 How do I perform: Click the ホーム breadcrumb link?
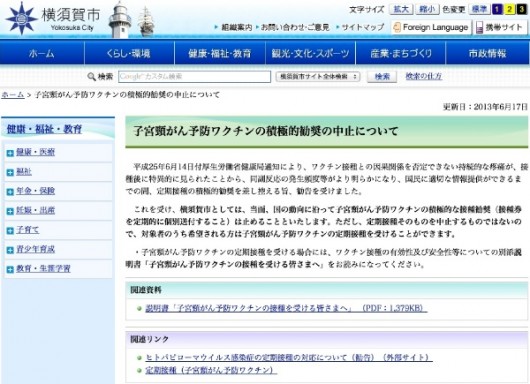pos(13,95)
